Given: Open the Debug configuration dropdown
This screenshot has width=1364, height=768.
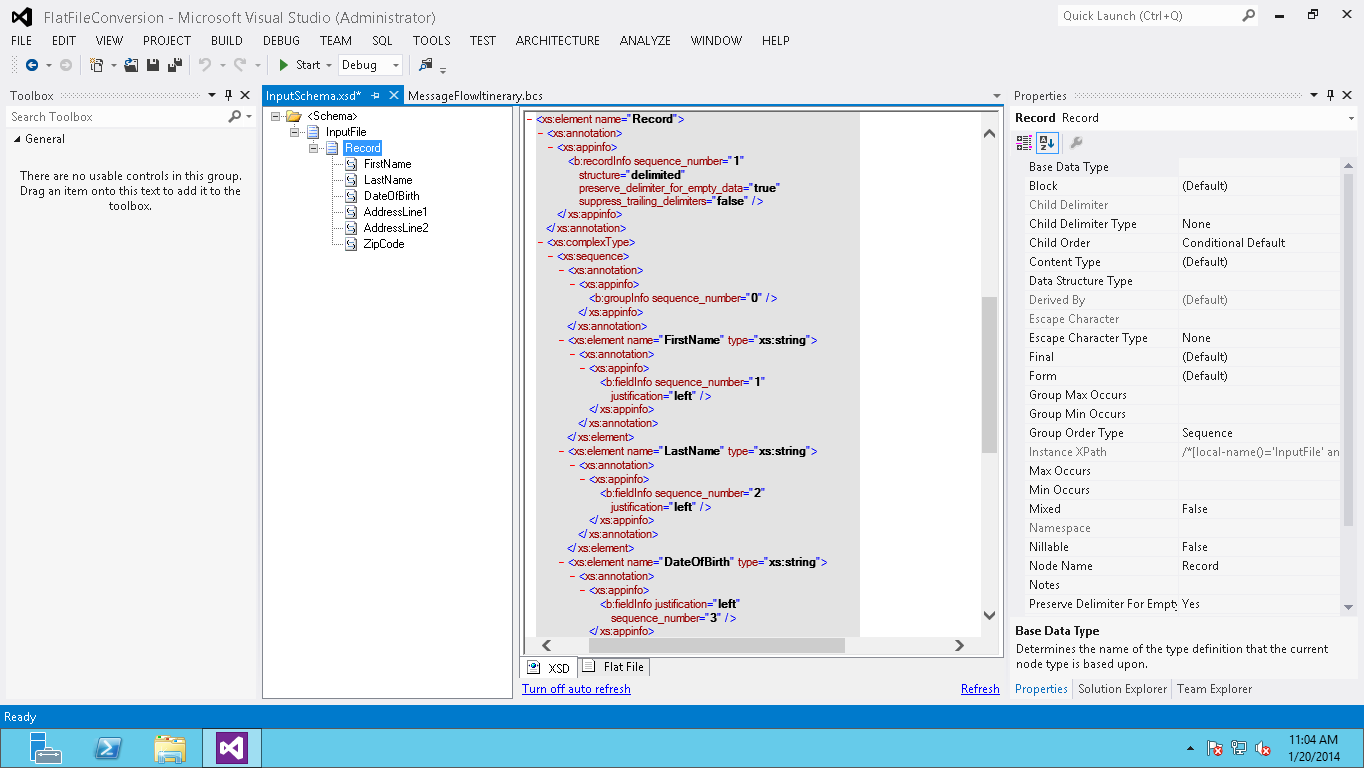Looking at the screenshot, I should [396, 65].
